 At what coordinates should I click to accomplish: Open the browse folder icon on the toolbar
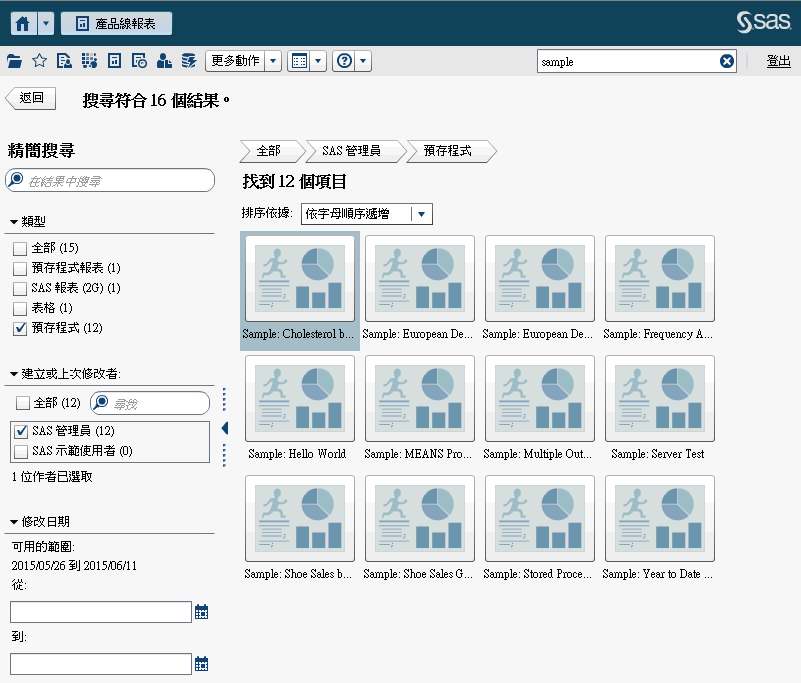(13, 60)
